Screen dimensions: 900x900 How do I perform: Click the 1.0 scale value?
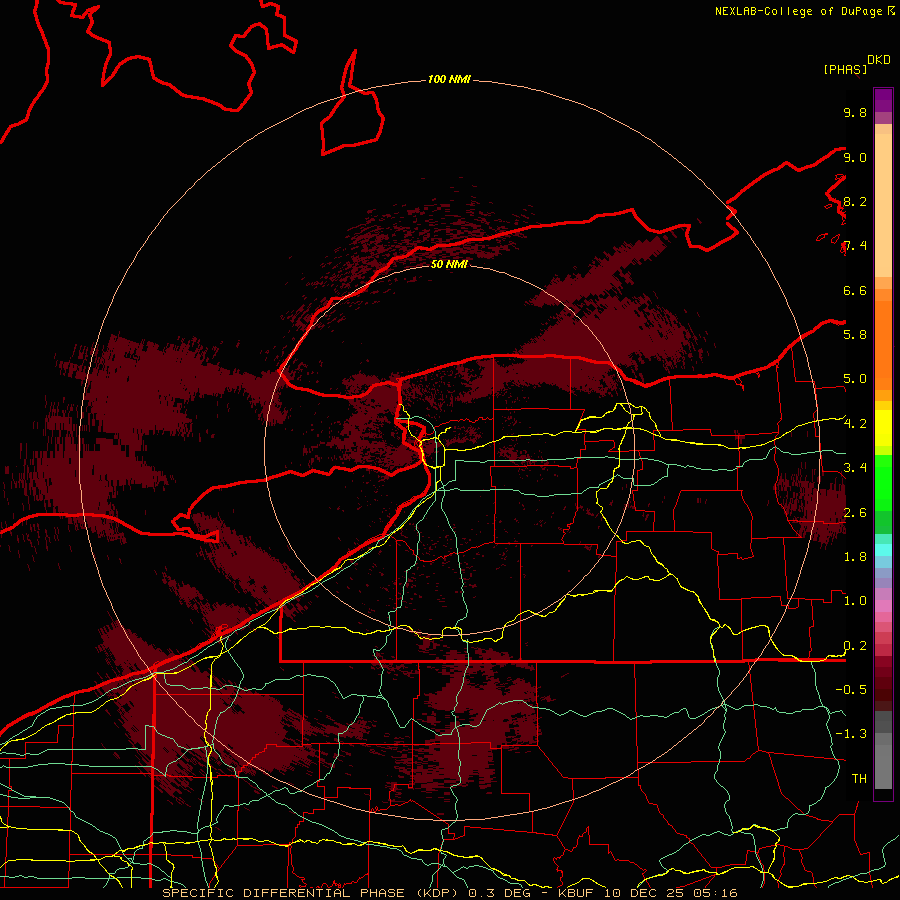tap(855, 601)
